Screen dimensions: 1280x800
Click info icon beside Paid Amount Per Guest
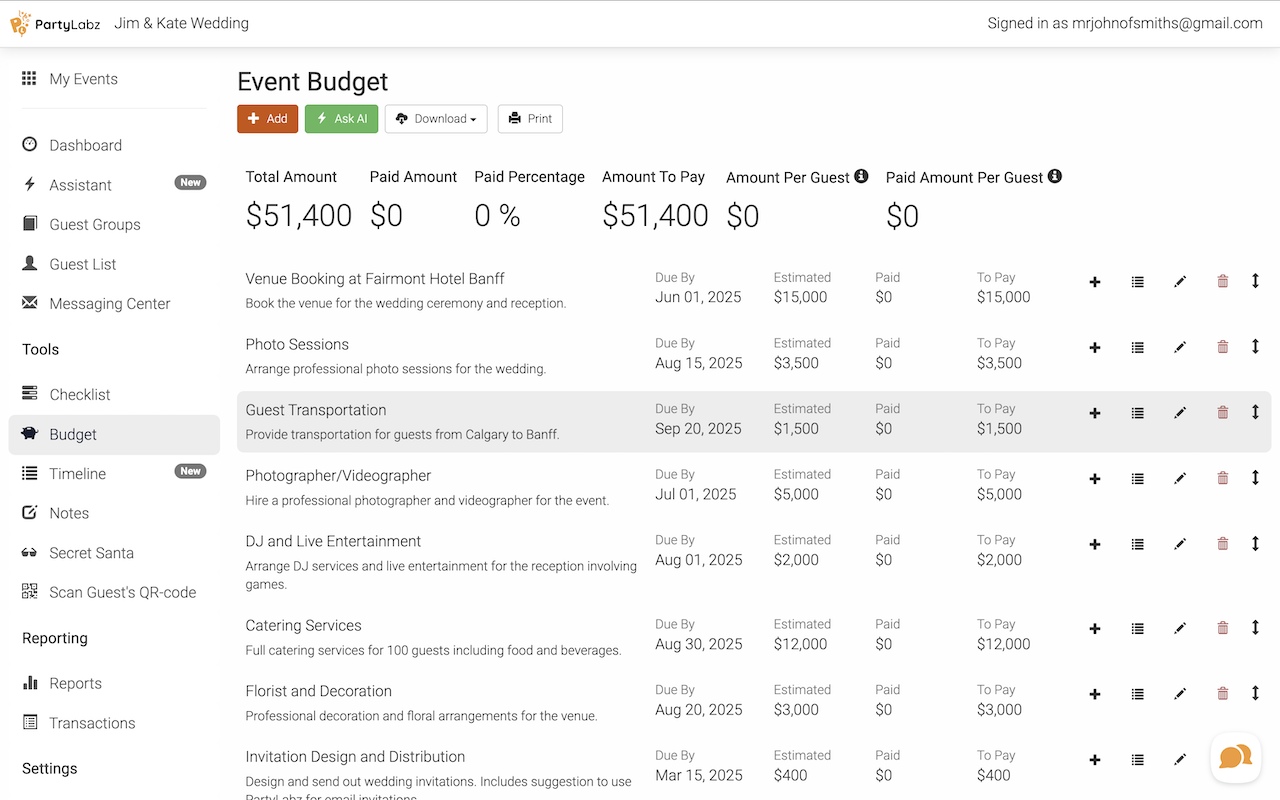[x=1054, y=177]
